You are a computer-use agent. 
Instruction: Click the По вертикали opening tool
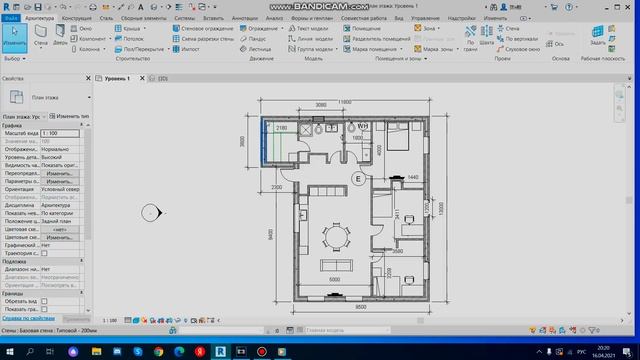pos(518,39)
